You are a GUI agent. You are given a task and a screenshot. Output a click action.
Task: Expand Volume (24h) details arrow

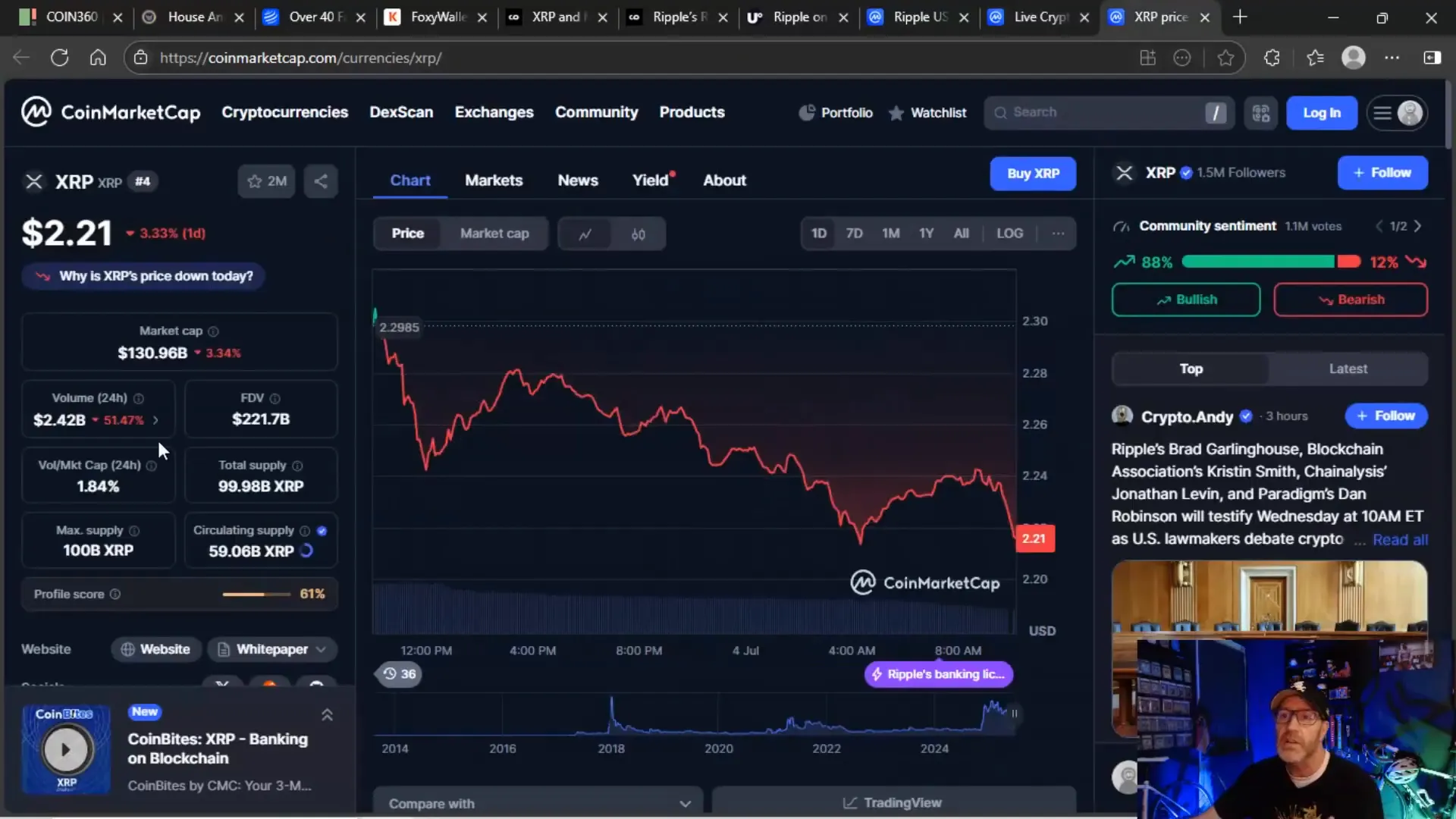155,420
